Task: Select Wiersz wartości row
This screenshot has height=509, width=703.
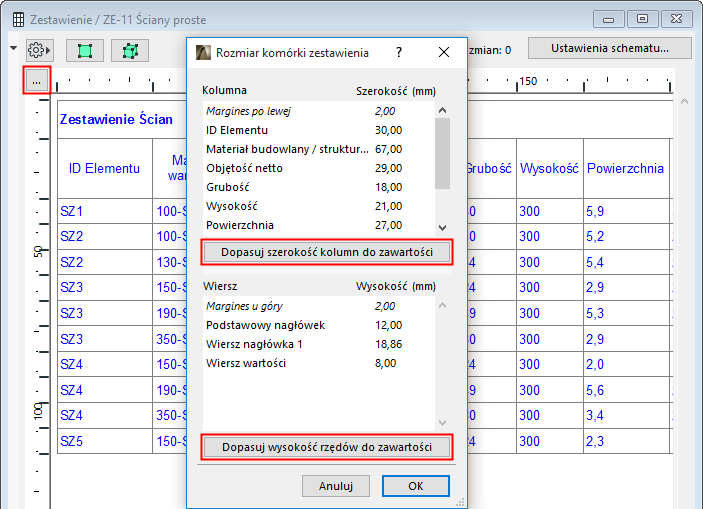Action: point(318,363)
